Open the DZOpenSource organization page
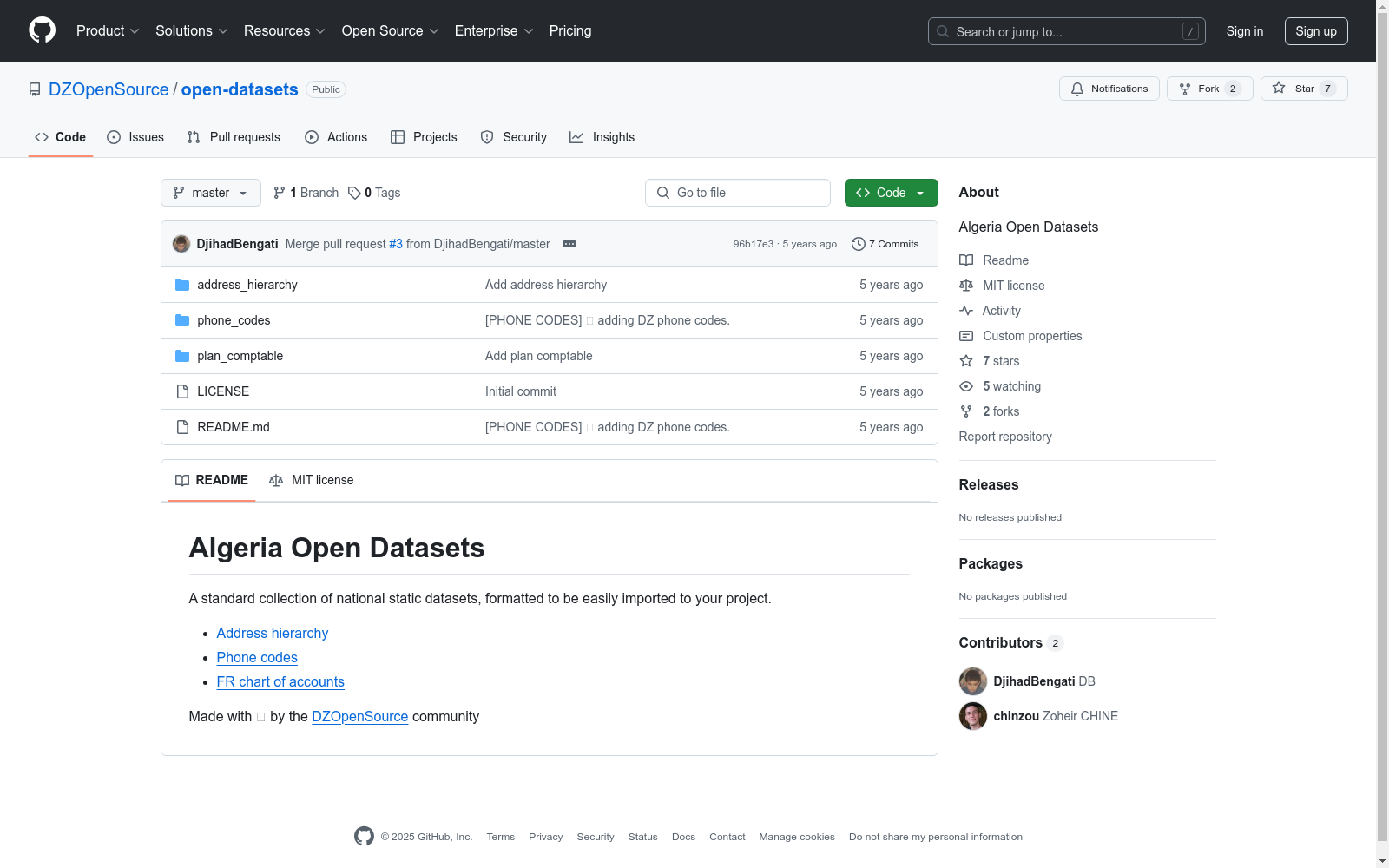1389x868 pixels. [109, 89]
